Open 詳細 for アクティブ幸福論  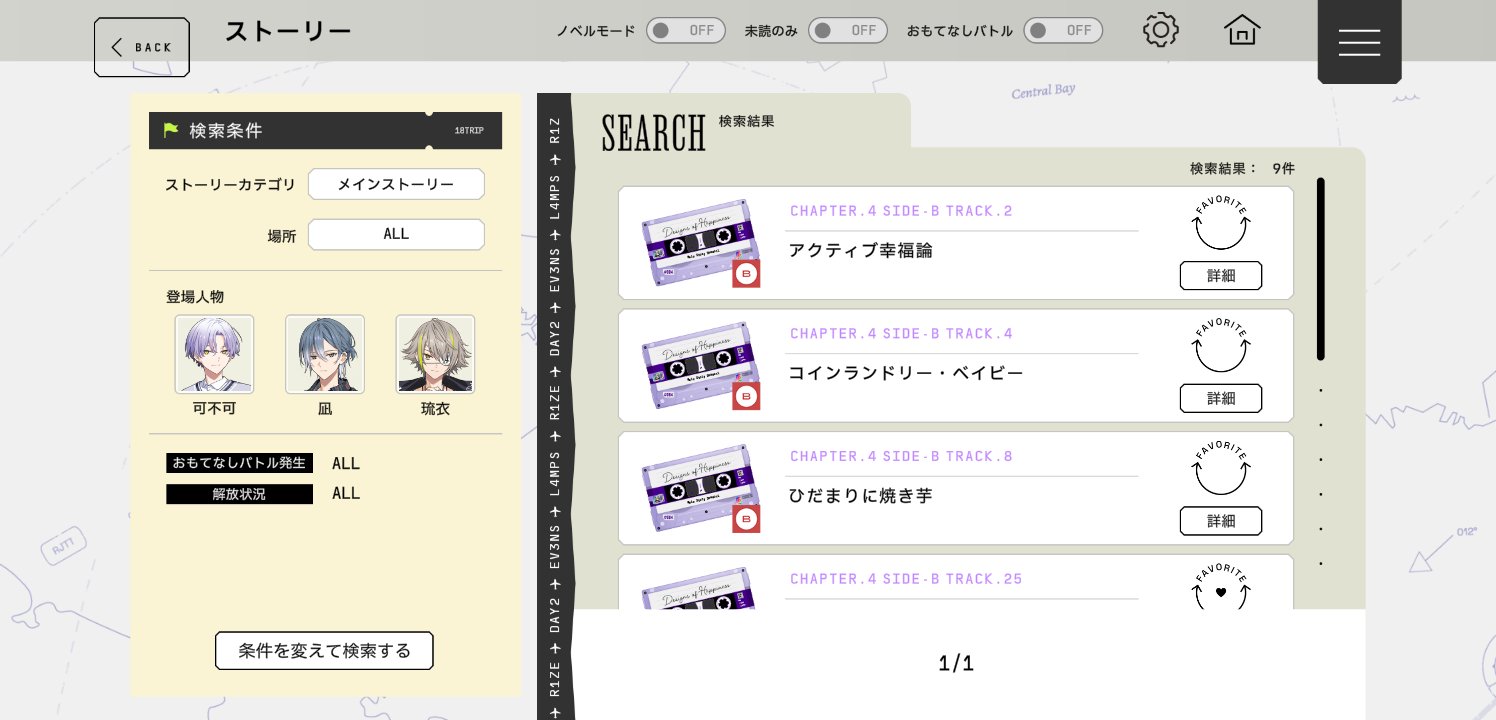(1221, 276)
